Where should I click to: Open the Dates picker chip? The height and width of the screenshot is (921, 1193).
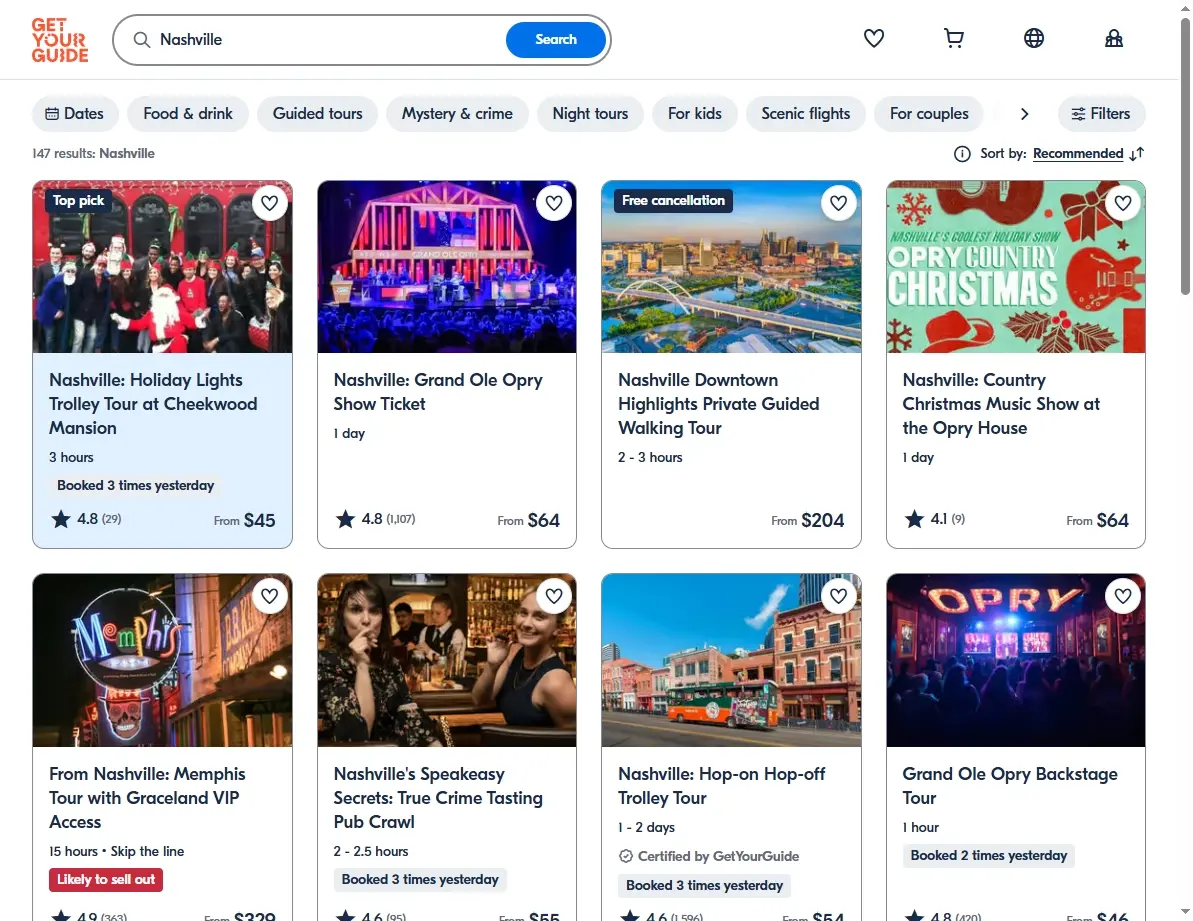[75, 114]
